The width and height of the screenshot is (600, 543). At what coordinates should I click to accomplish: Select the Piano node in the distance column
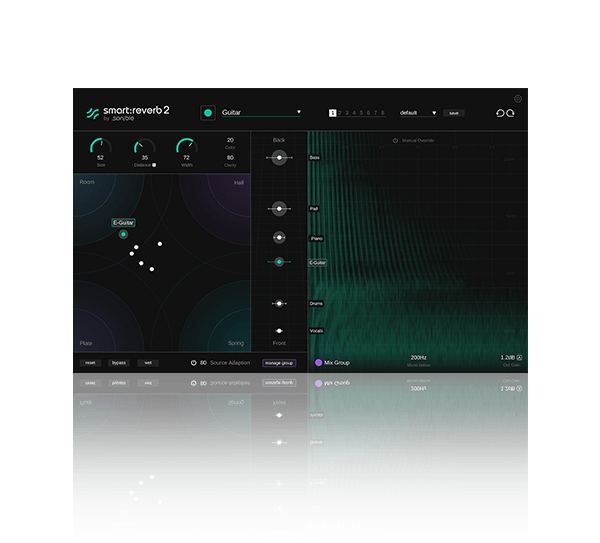pyautogui.click(x=279, y=238)
